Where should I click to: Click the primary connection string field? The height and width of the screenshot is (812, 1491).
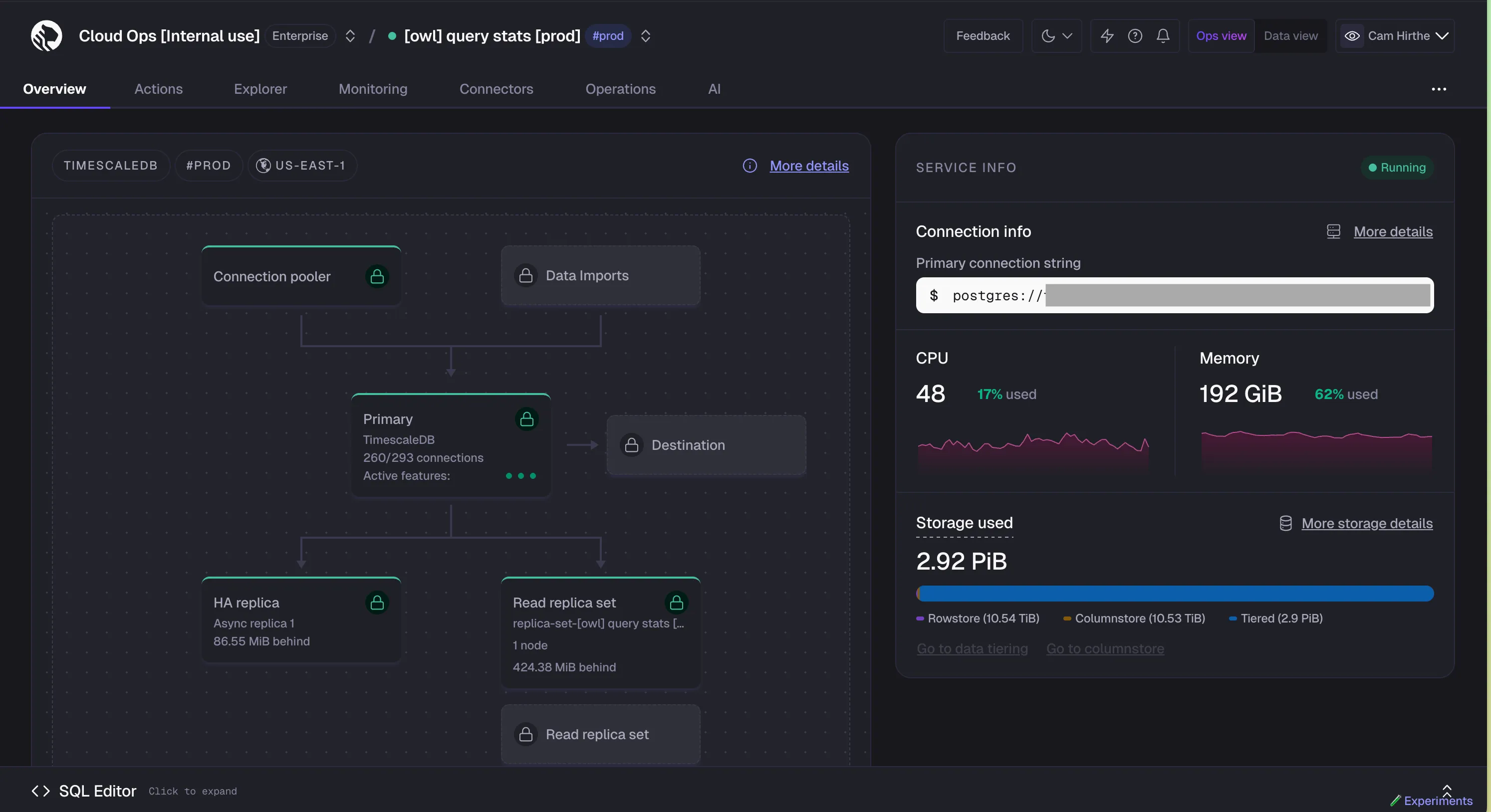click(1175, 296)
